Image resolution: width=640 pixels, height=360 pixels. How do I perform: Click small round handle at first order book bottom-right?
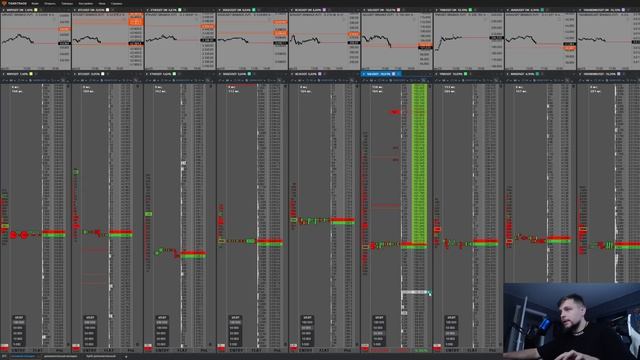68,345
